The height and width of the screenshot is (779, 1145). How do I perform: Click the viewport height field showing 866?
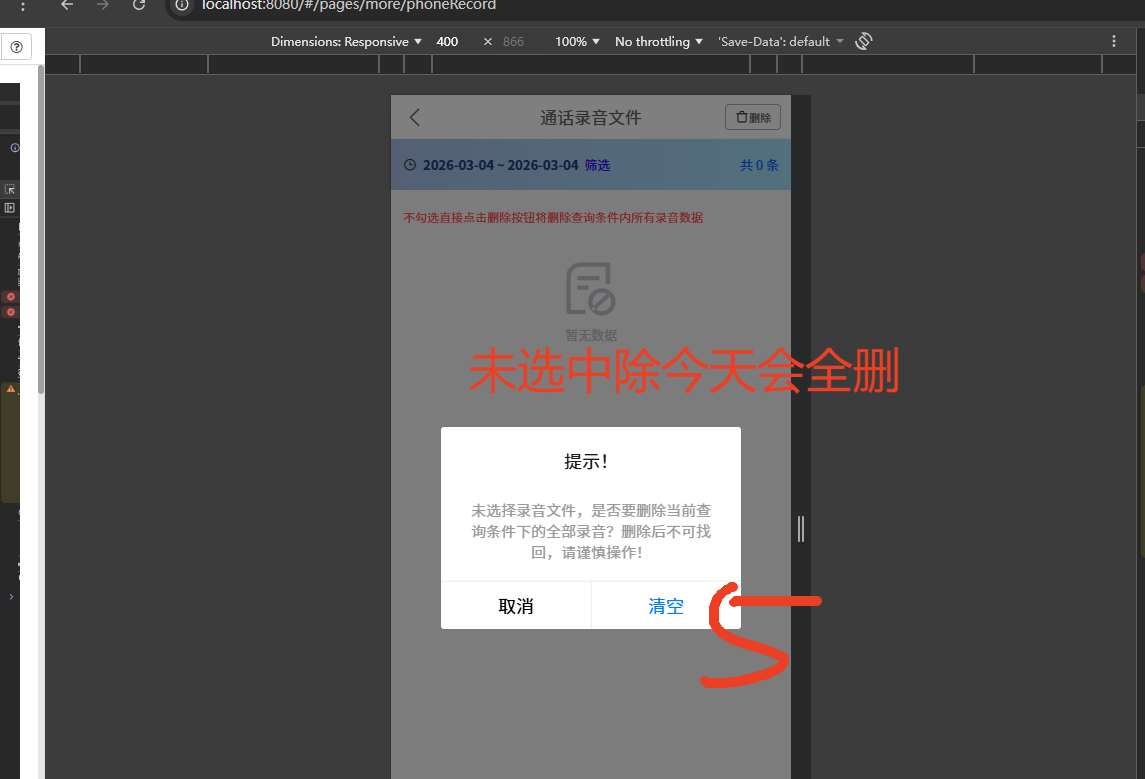pos(513,42)
